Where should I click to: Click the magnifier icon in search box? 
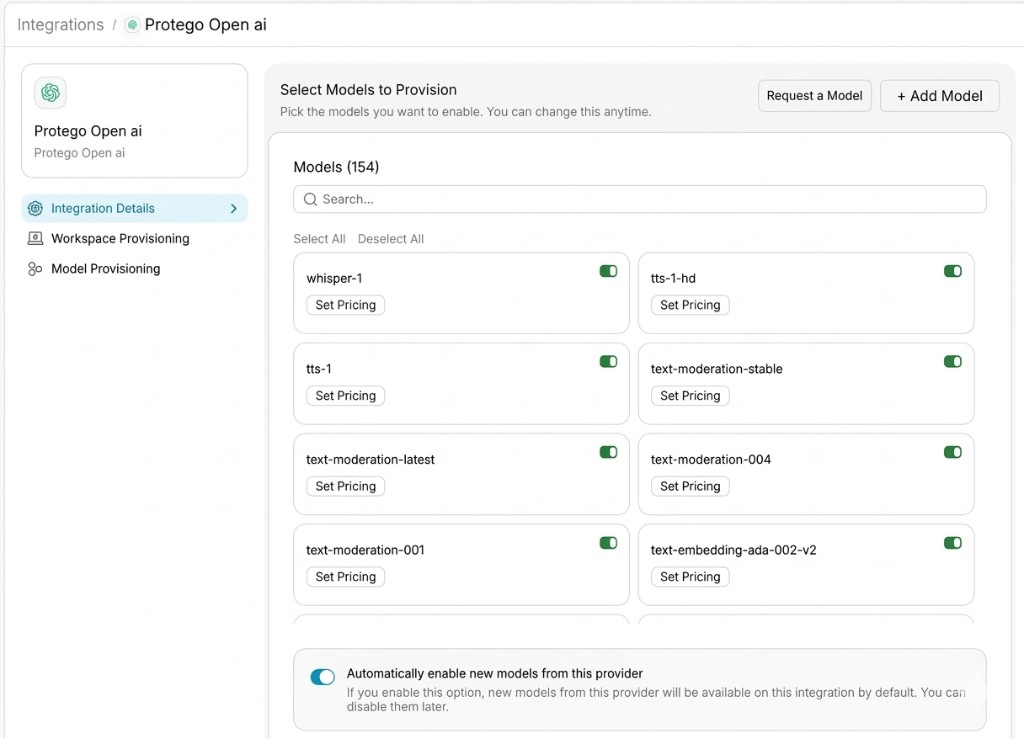coord(310,199)
